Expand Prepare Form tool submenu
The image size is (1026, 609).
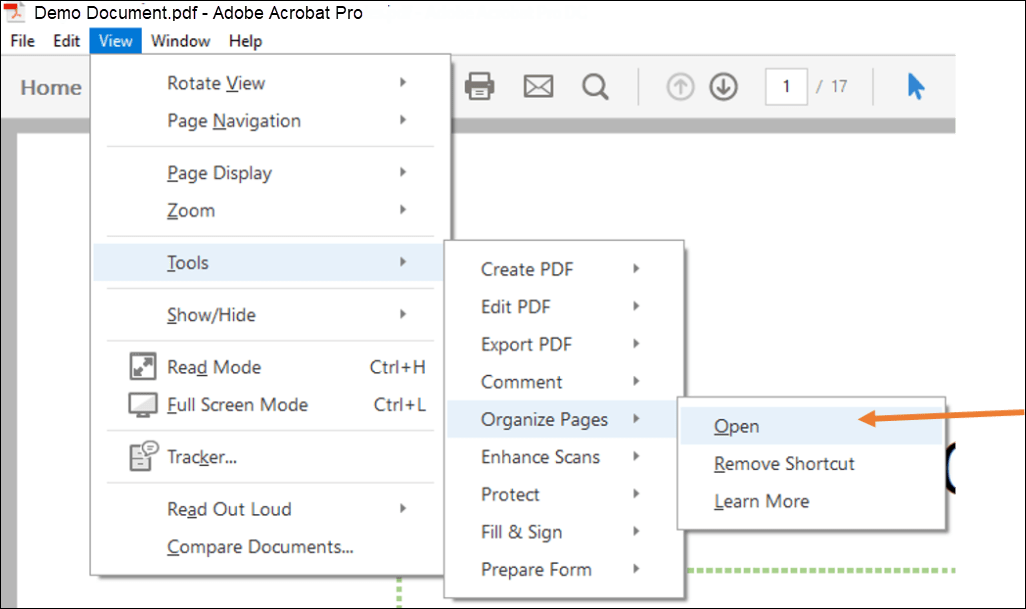(564, 569)
